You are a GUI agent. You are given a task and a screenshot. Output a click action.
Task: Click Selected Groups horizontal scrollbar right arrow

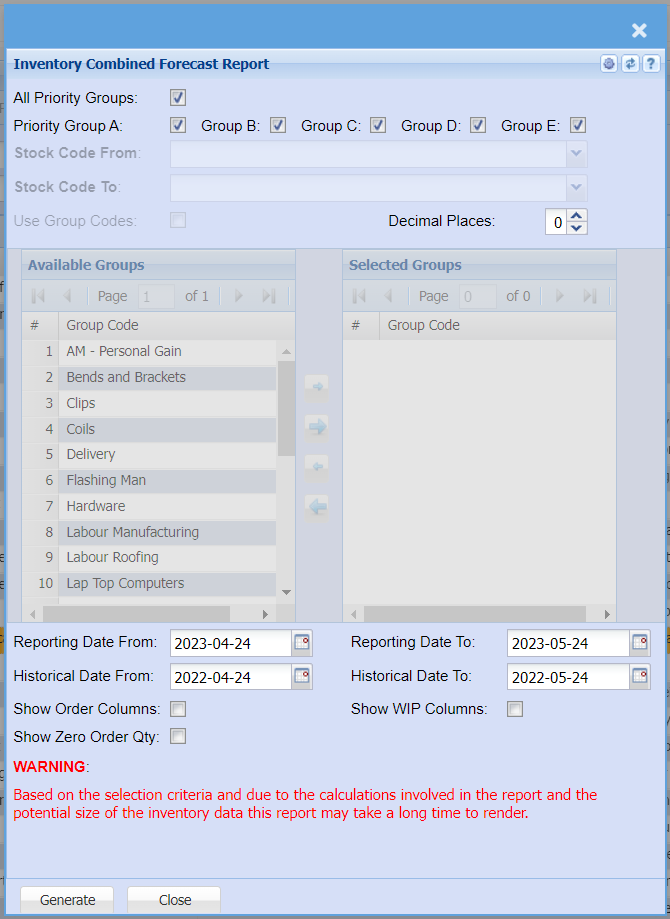tap(607, 614)
